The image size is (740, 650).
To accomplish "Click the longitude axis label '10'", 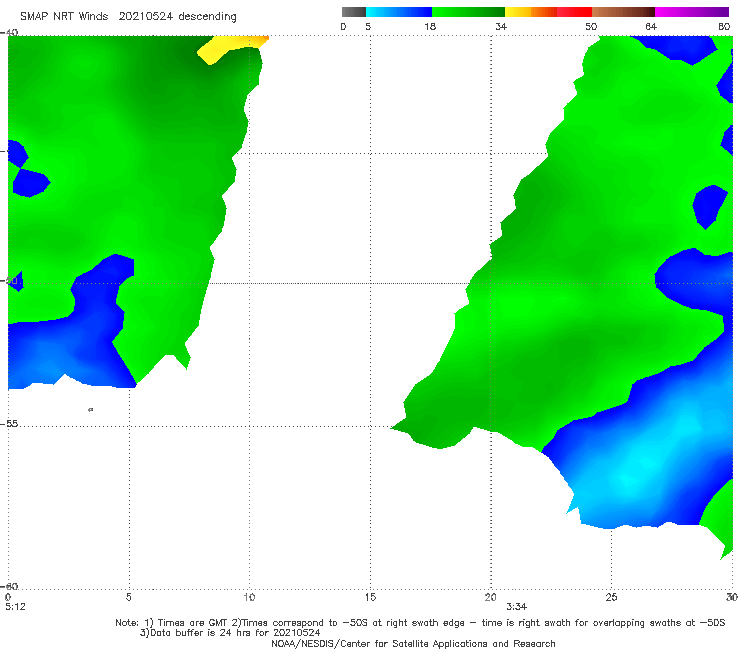I will (x=249, y=598).
